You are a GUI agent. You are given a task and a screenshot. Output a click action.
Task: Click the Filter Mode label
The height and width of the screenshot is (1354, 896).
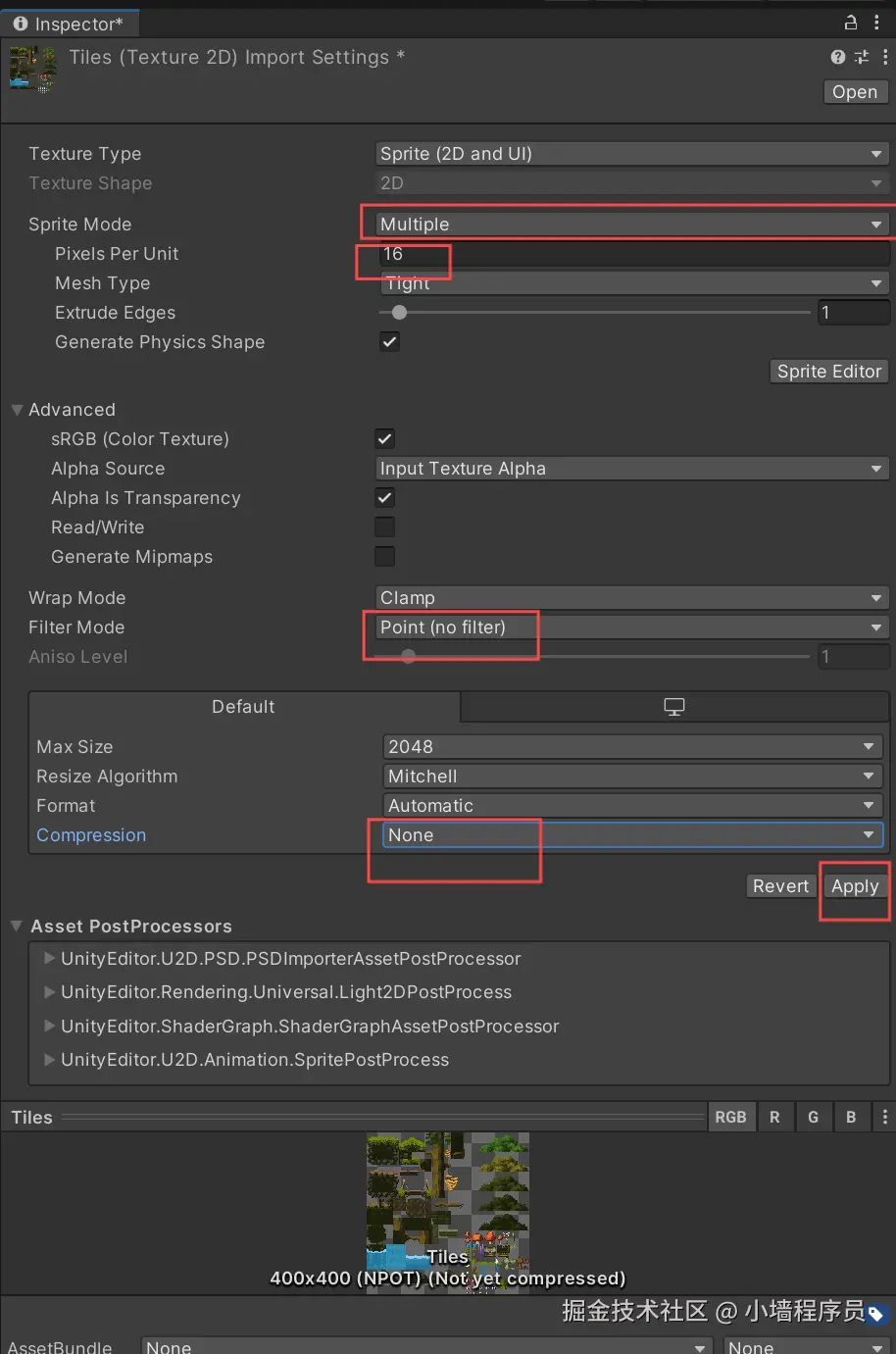point(76,627)
